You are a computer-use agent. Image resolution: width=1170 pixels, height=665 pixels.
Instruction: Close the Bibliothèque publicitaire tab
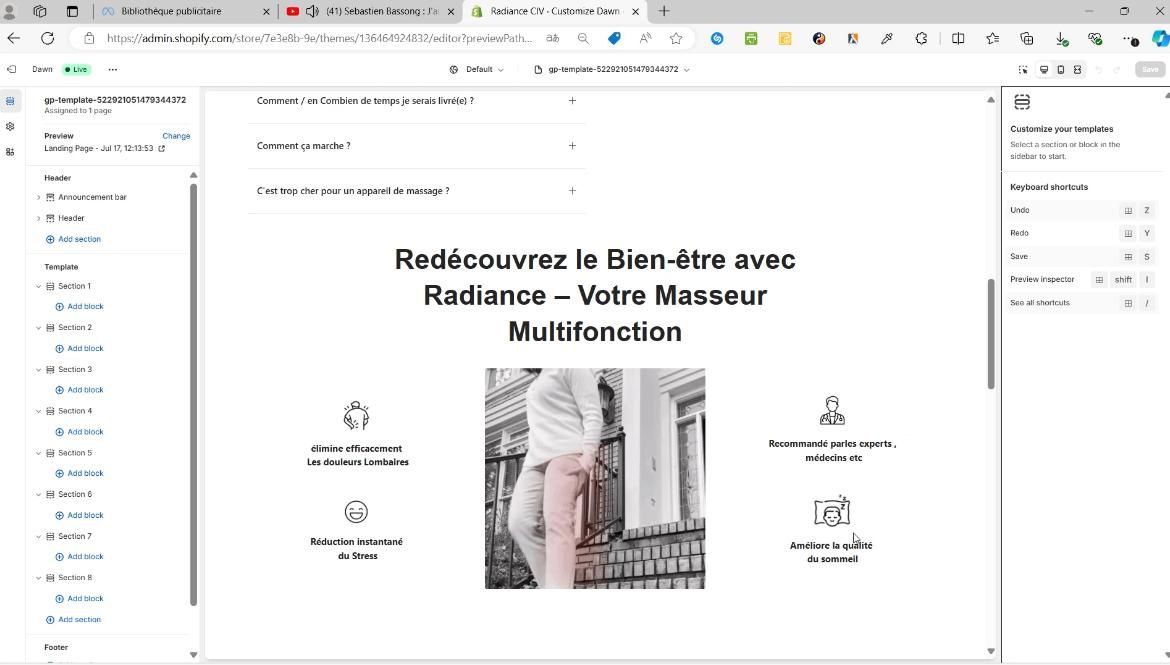point(266,11)
